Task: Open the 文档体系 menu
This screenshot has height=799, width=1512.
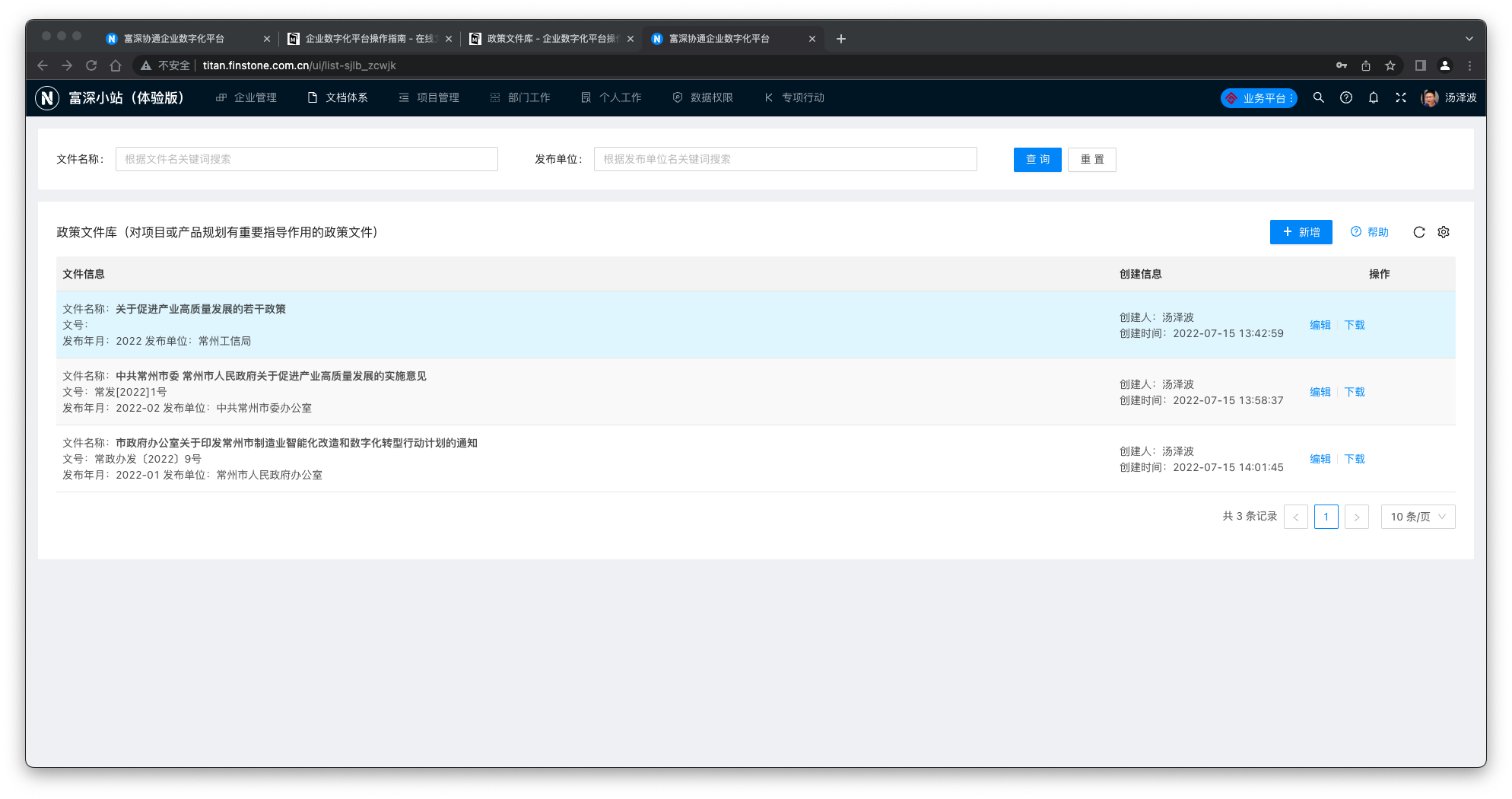Action: click(338, 97)
